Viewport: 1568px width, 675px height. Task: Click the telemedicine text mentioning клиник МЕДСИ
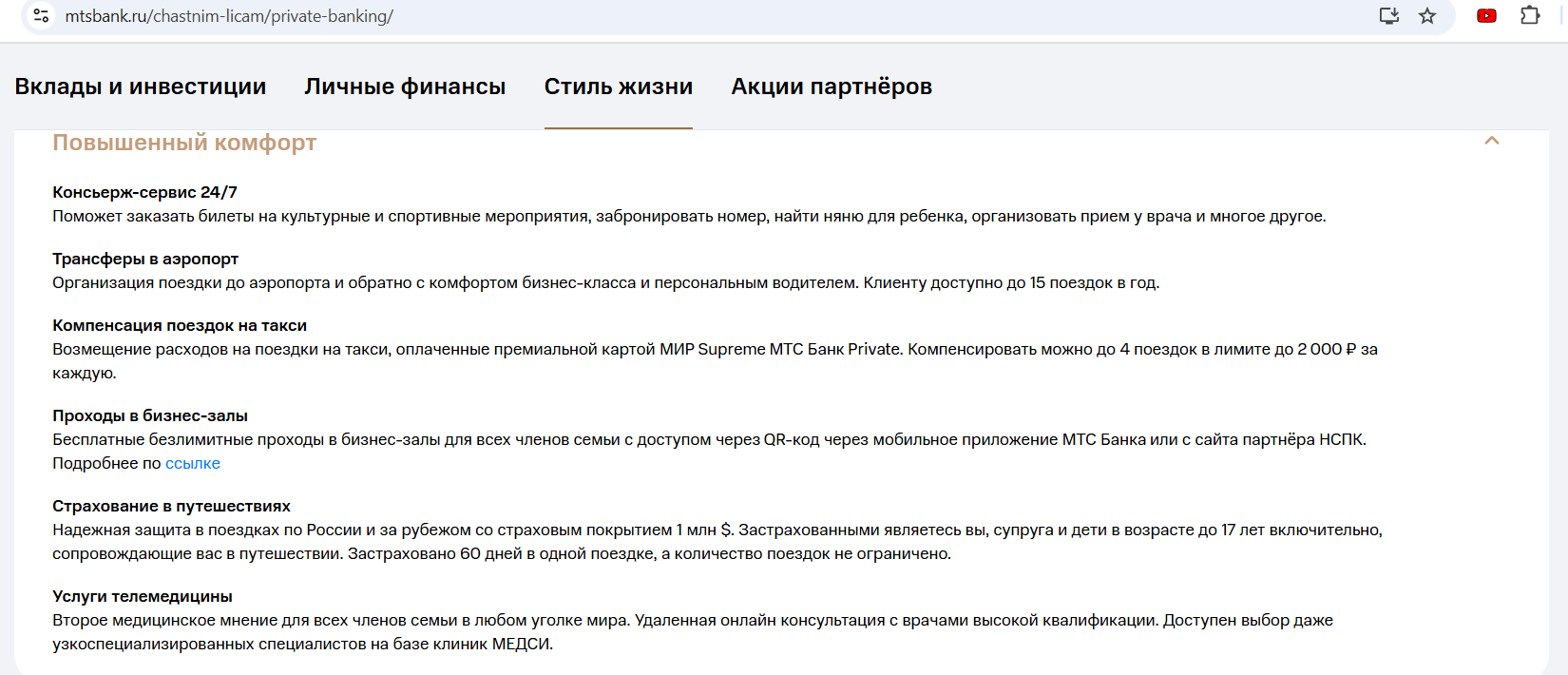click(x=693, y=632)
